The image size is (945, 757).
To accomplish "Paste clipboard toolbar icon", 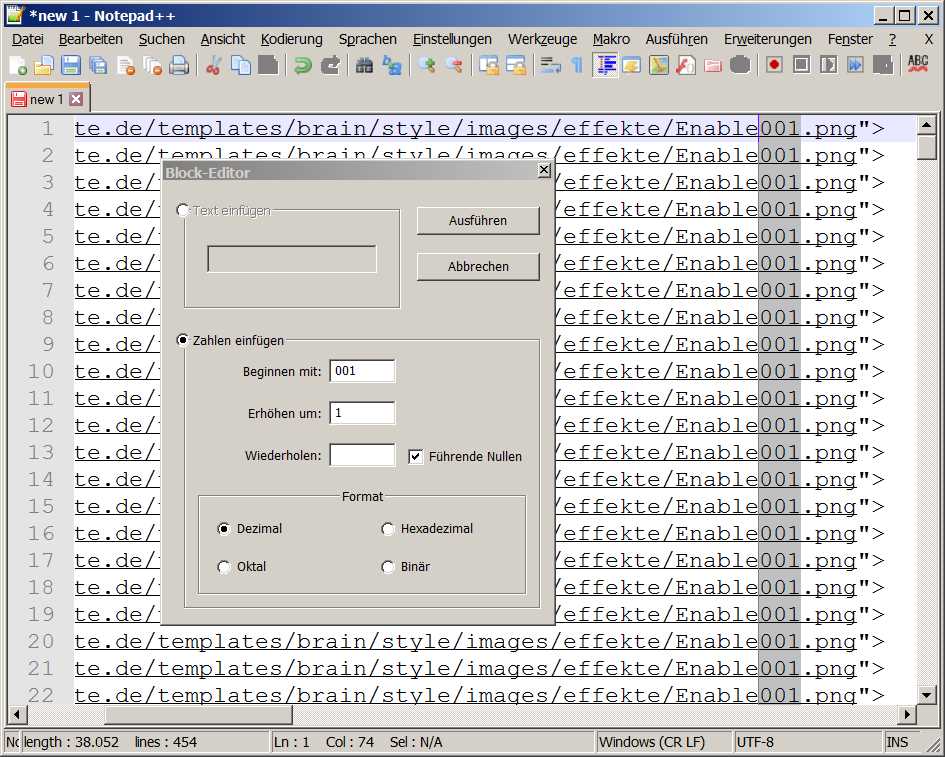I will click(268, 65).
